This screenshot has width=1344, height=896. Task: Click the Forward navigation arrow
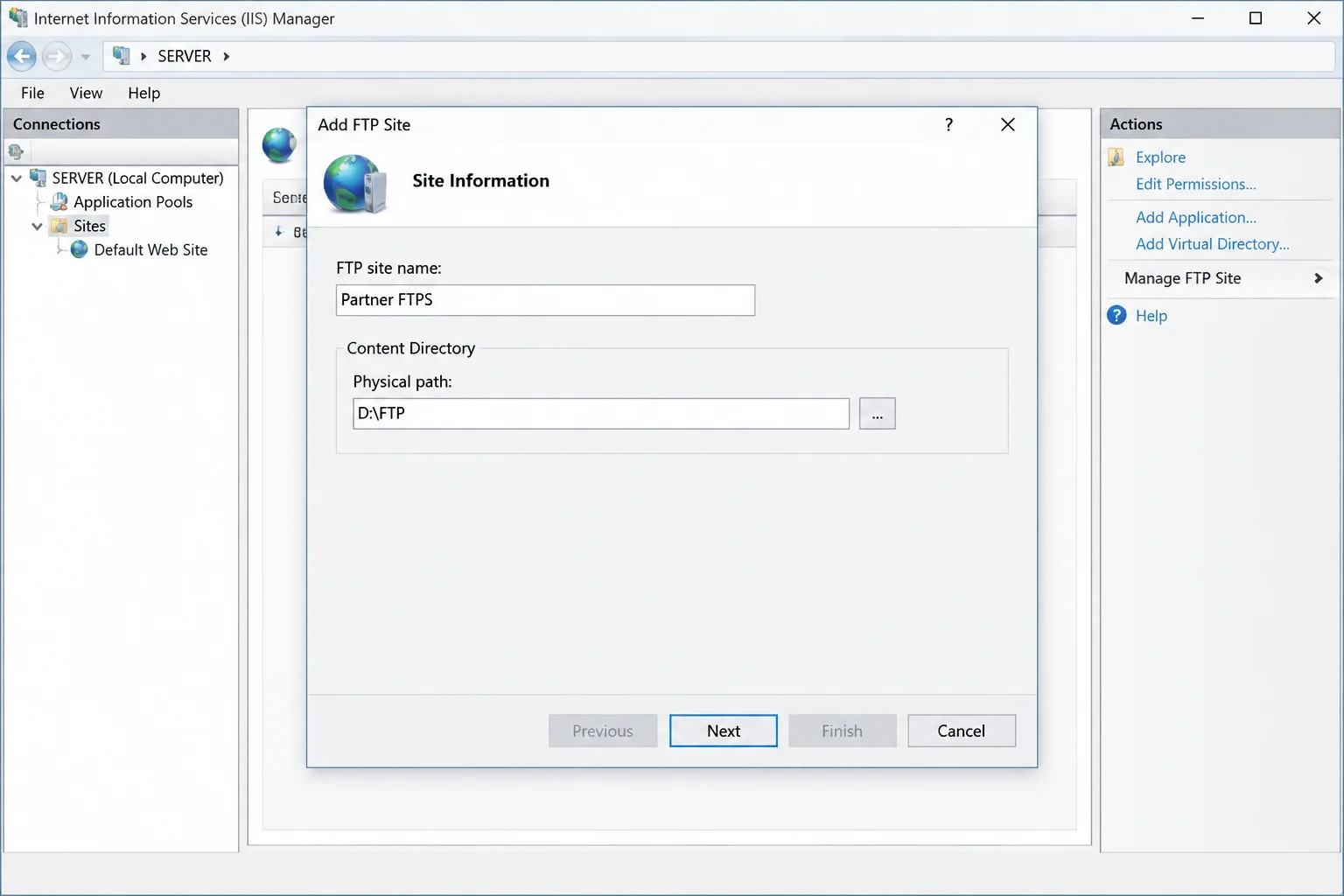pos(57,57)
